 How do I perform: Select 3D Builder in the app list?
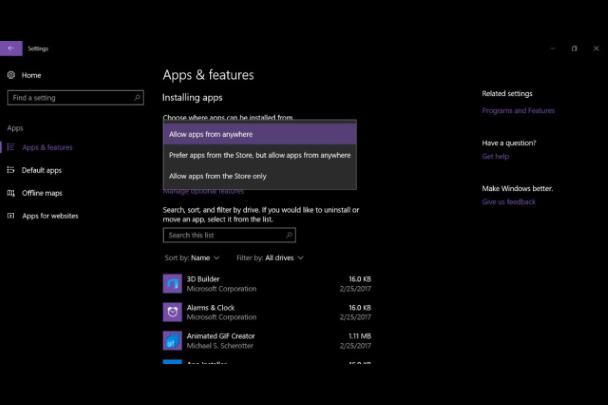pos(267,284)
